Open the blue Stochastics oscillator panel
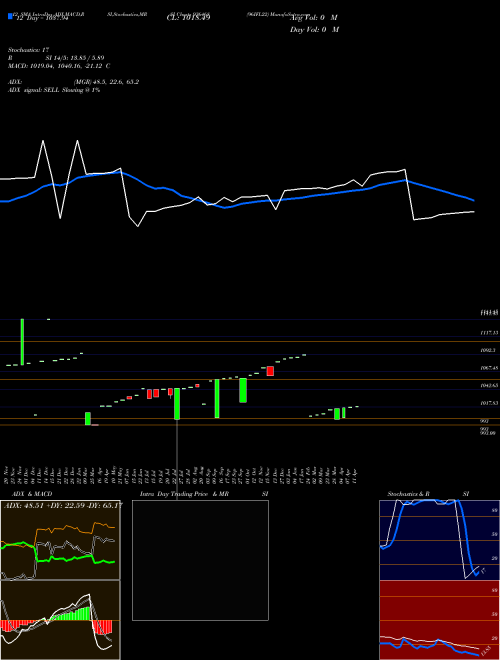500x660 pixels. [439, 540]
